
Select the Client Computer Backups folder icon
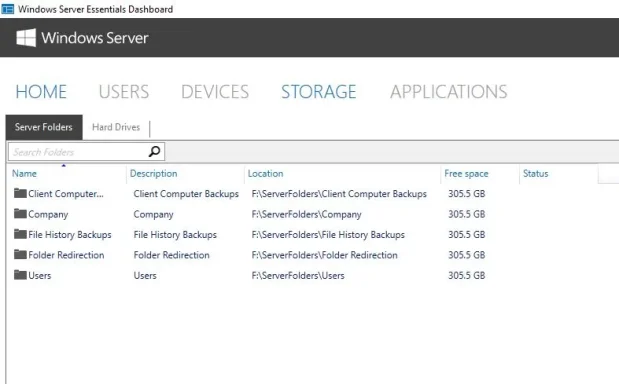[x=20, y=193]
